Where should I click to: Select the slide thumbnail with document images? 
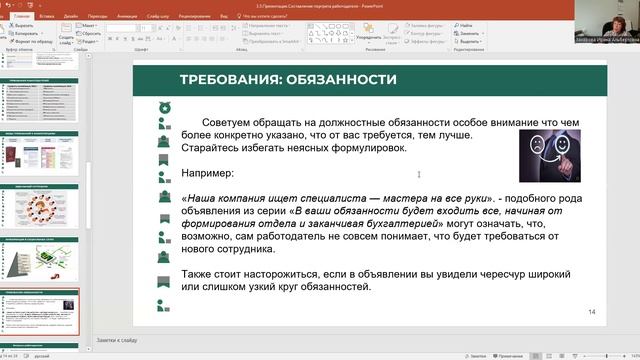[40, 153]
